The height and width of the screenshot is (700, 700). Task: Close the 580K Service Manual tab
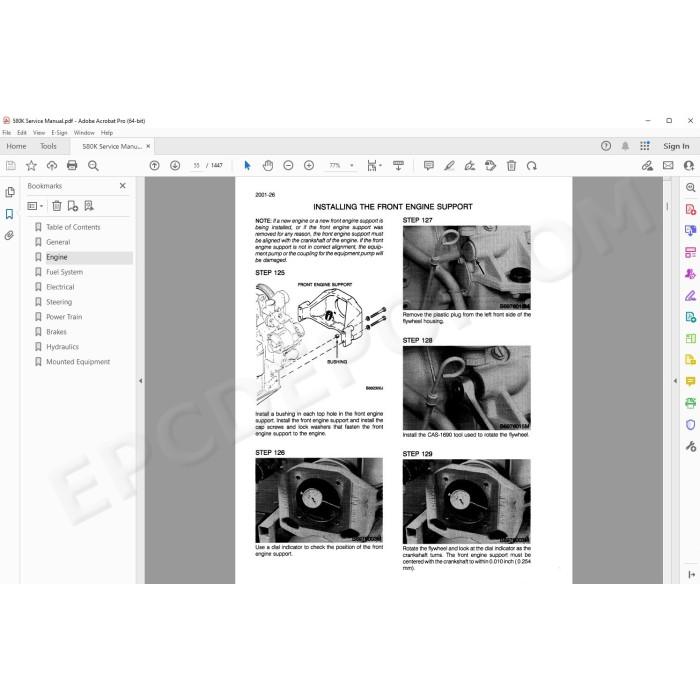click(148, 146)
